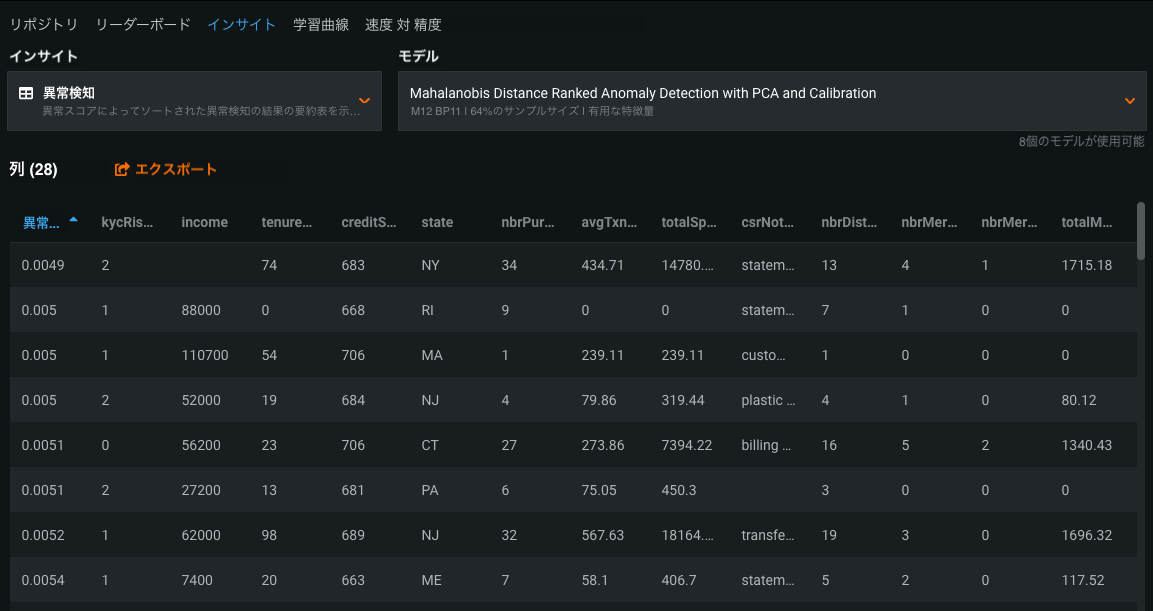Click the state column header
Viewport: 1153px width, 611px height.
pyautogui.click(x=437, y=222)
